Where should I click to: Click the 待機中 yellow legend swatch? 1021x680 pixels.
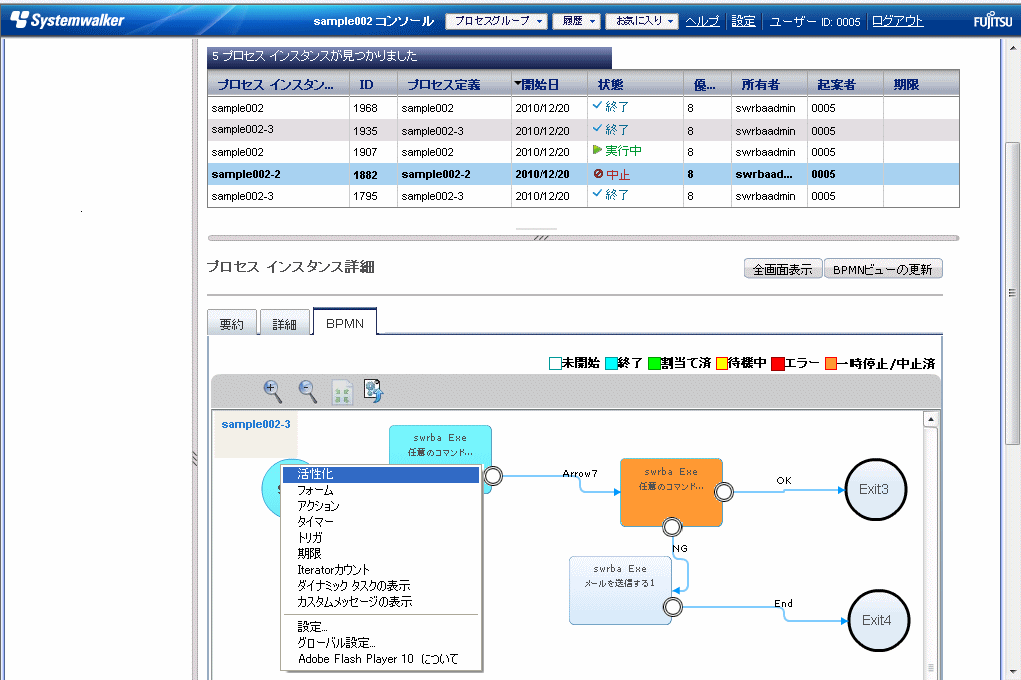click(721, 363)
